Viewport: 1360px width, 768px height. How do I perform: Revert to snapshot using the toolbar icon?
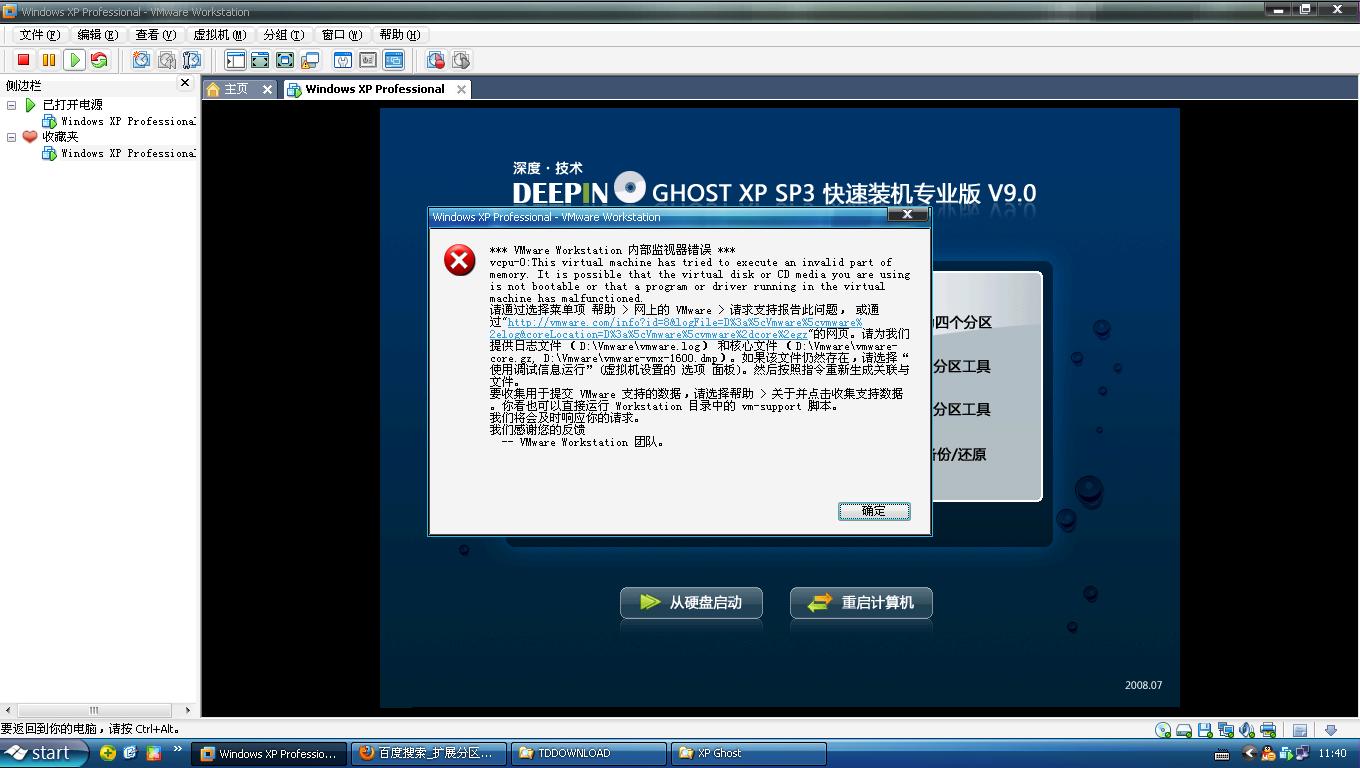[x=167, y=60]
